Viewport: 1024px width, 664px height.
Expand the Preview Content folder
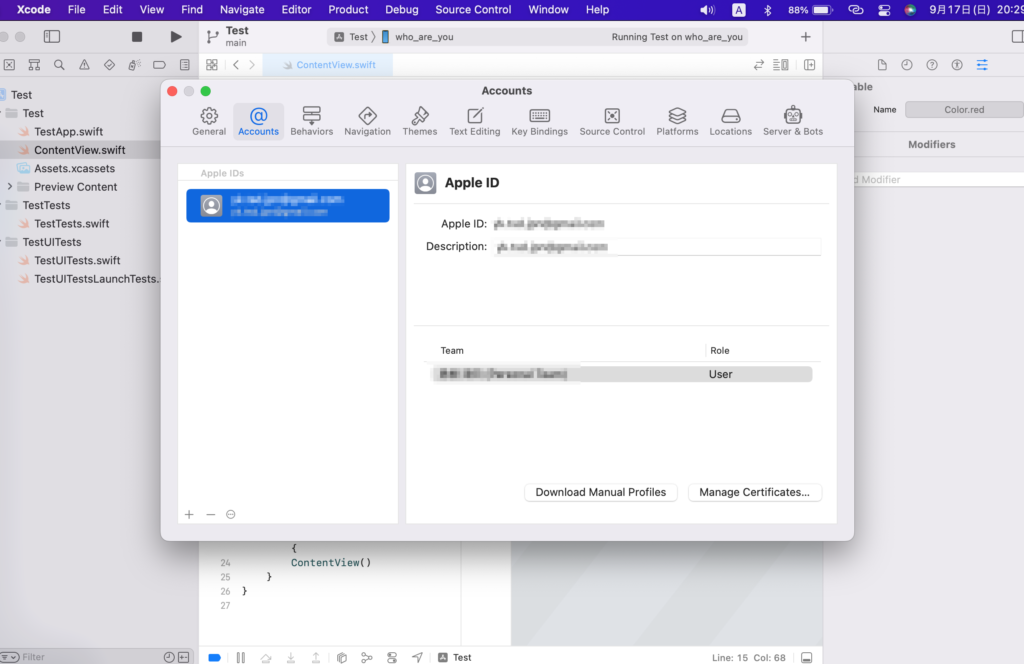click(10, 187)
